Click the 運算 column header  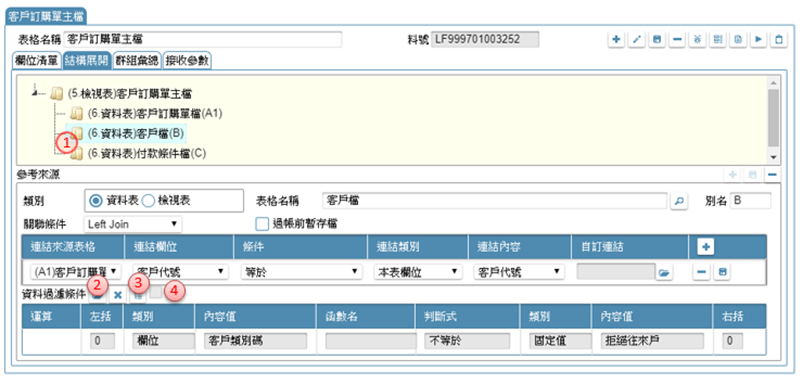pos(52,316)
